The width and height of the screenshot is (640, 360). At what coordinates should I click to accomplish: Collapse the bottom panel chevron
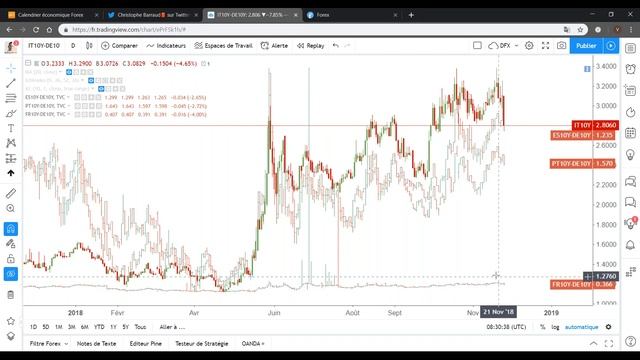593,343
